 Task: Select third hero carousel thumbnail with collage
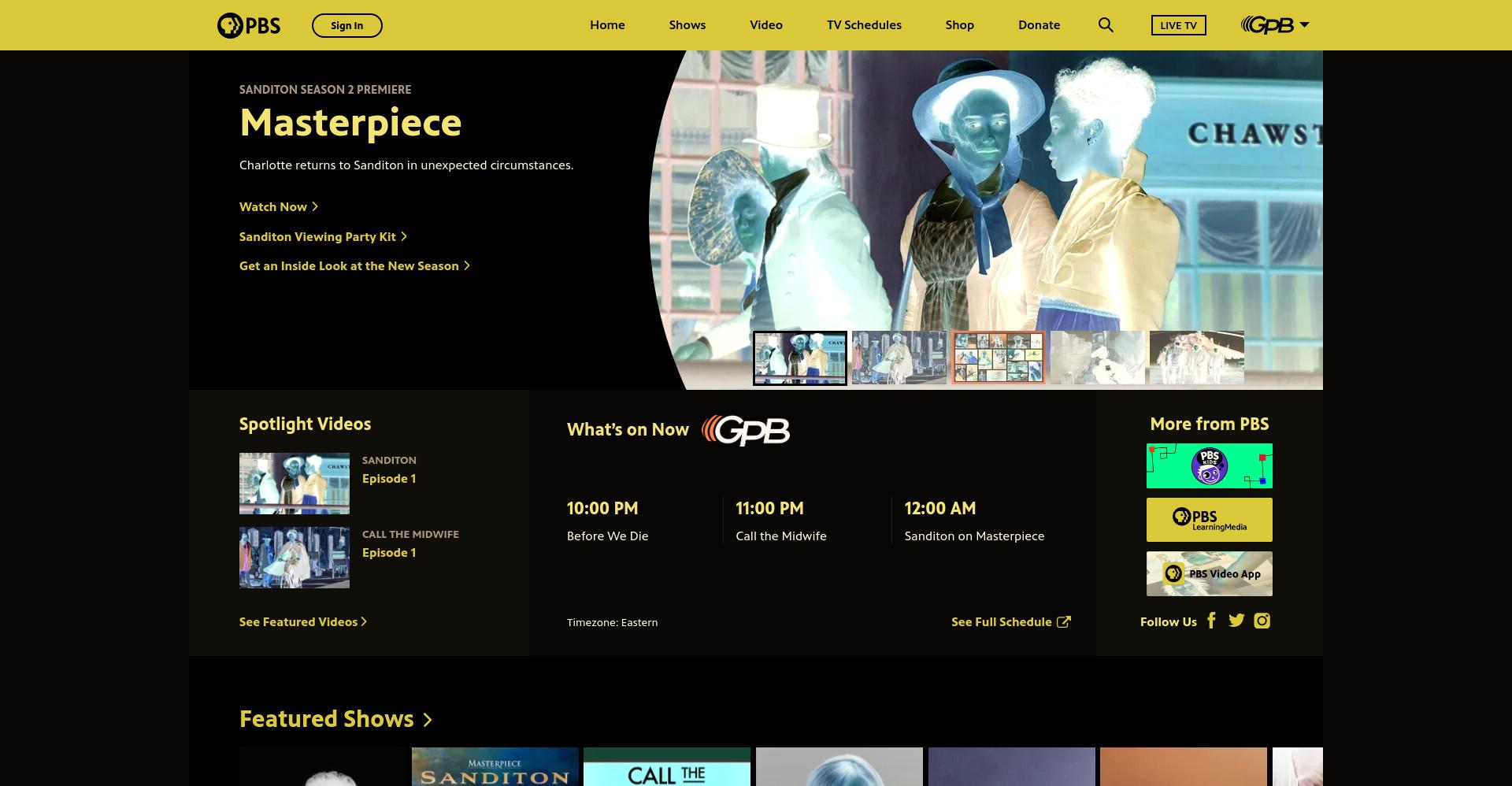999,358
